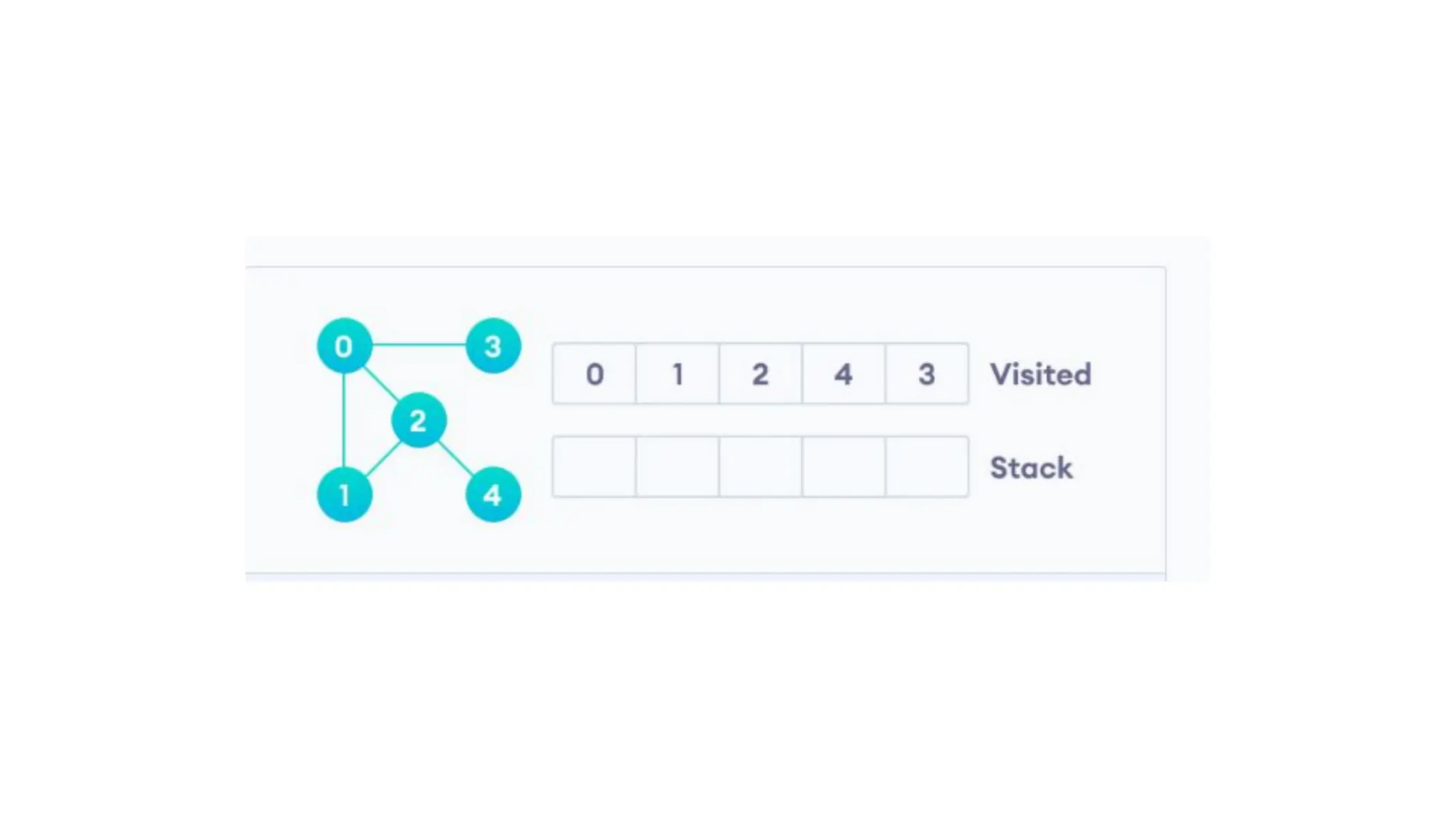
Task: Click Visited array cell containing 3
Action: pyautogui.click(x=926, y=374)
